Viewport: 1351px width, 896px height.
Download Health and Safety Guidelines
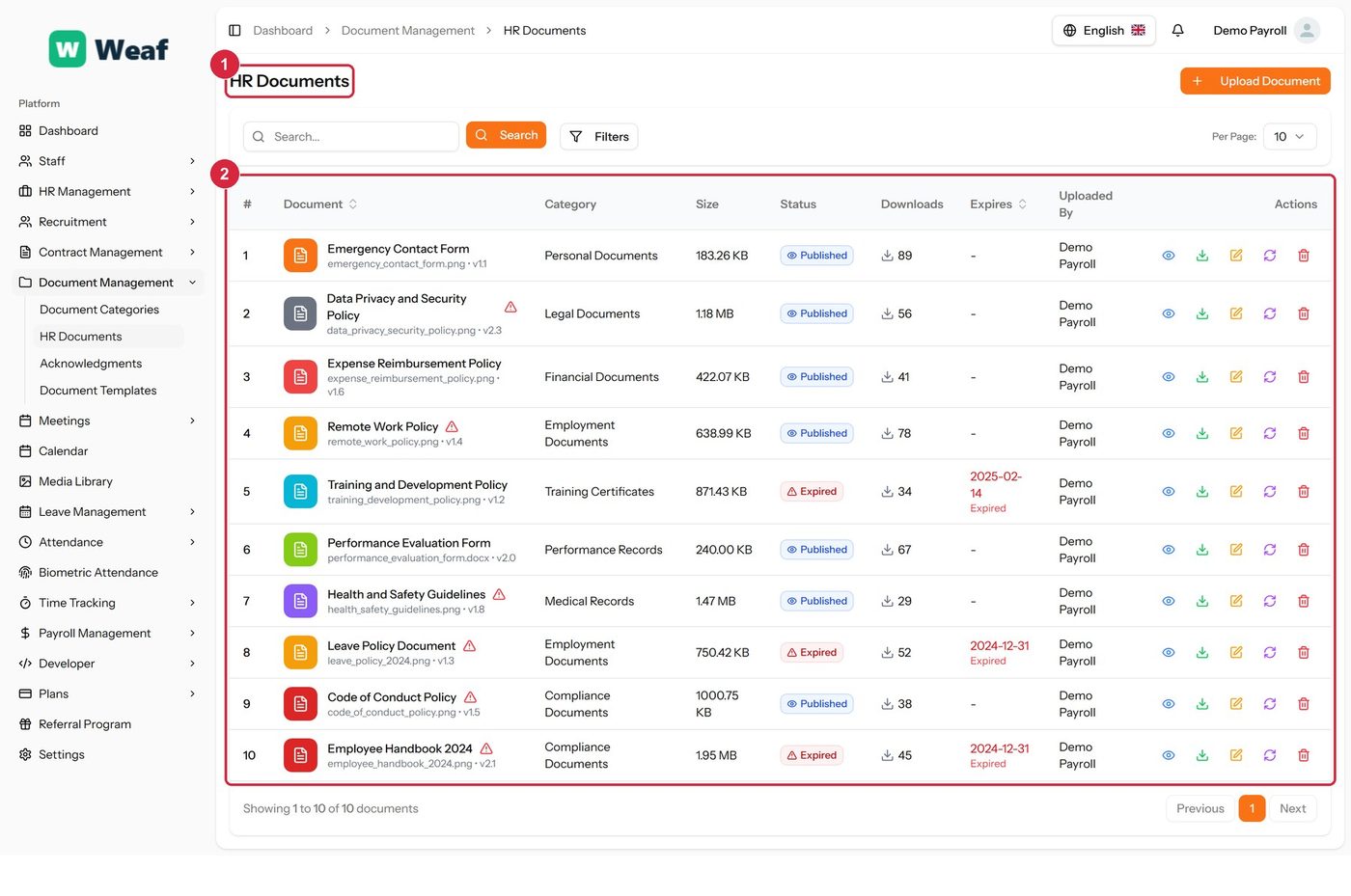(1202, 601)
